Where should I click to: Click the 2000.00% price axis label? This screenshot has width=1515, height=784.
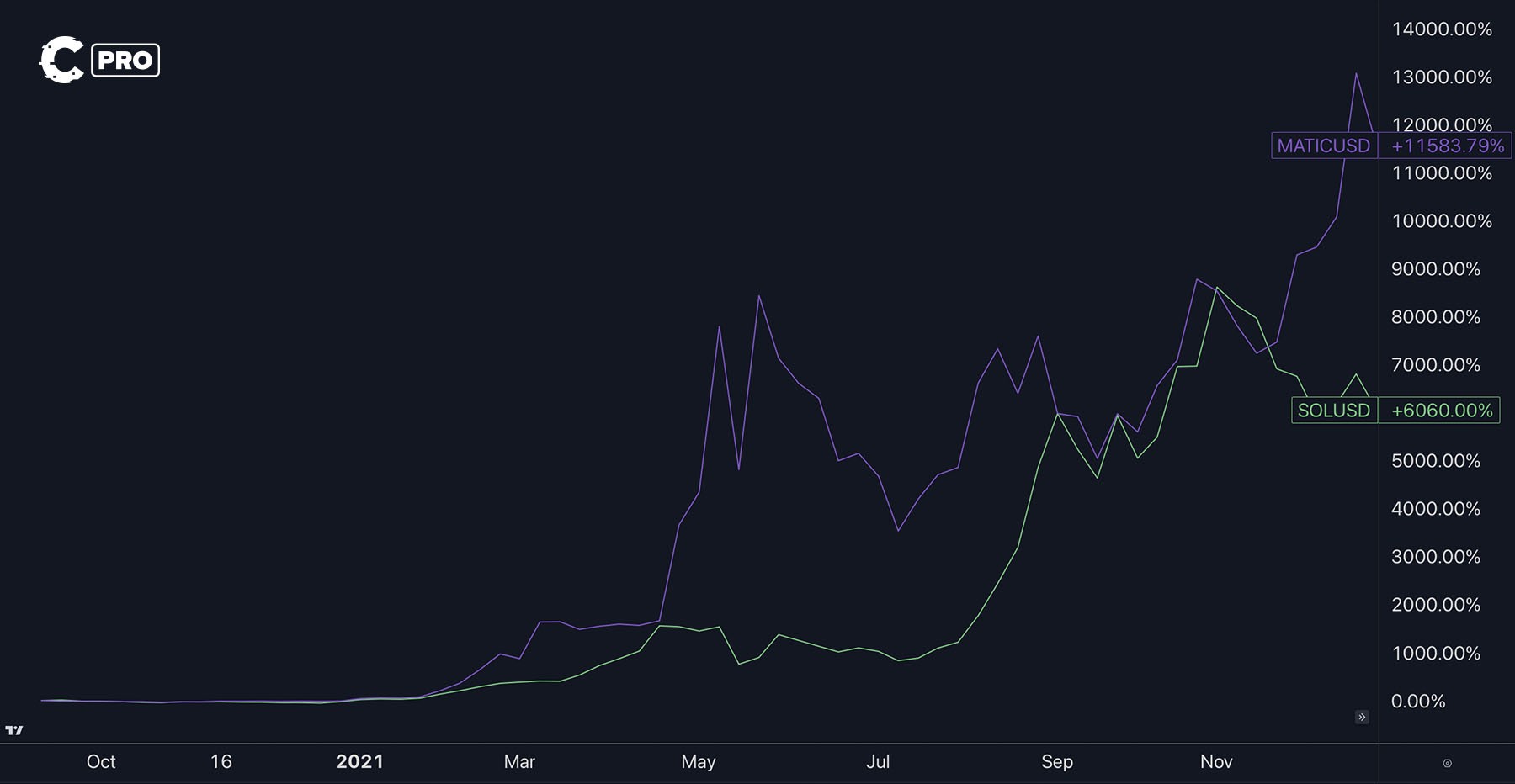[1436, 605]
